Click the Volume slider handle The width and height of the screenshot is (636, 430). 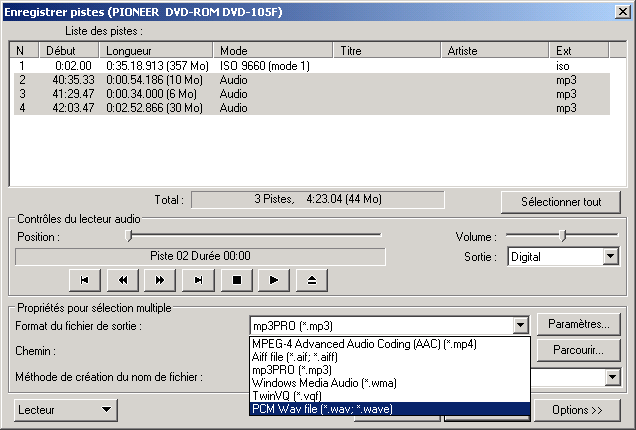563,235
